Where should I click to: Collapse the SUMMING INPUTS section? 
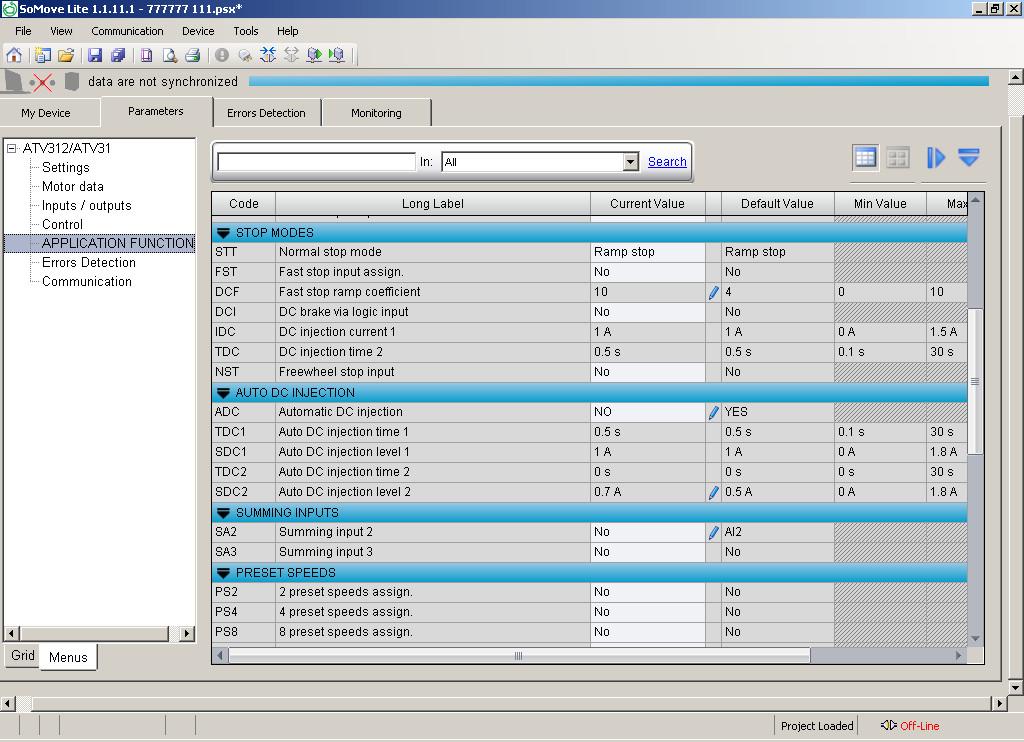[x=223, y=513]
